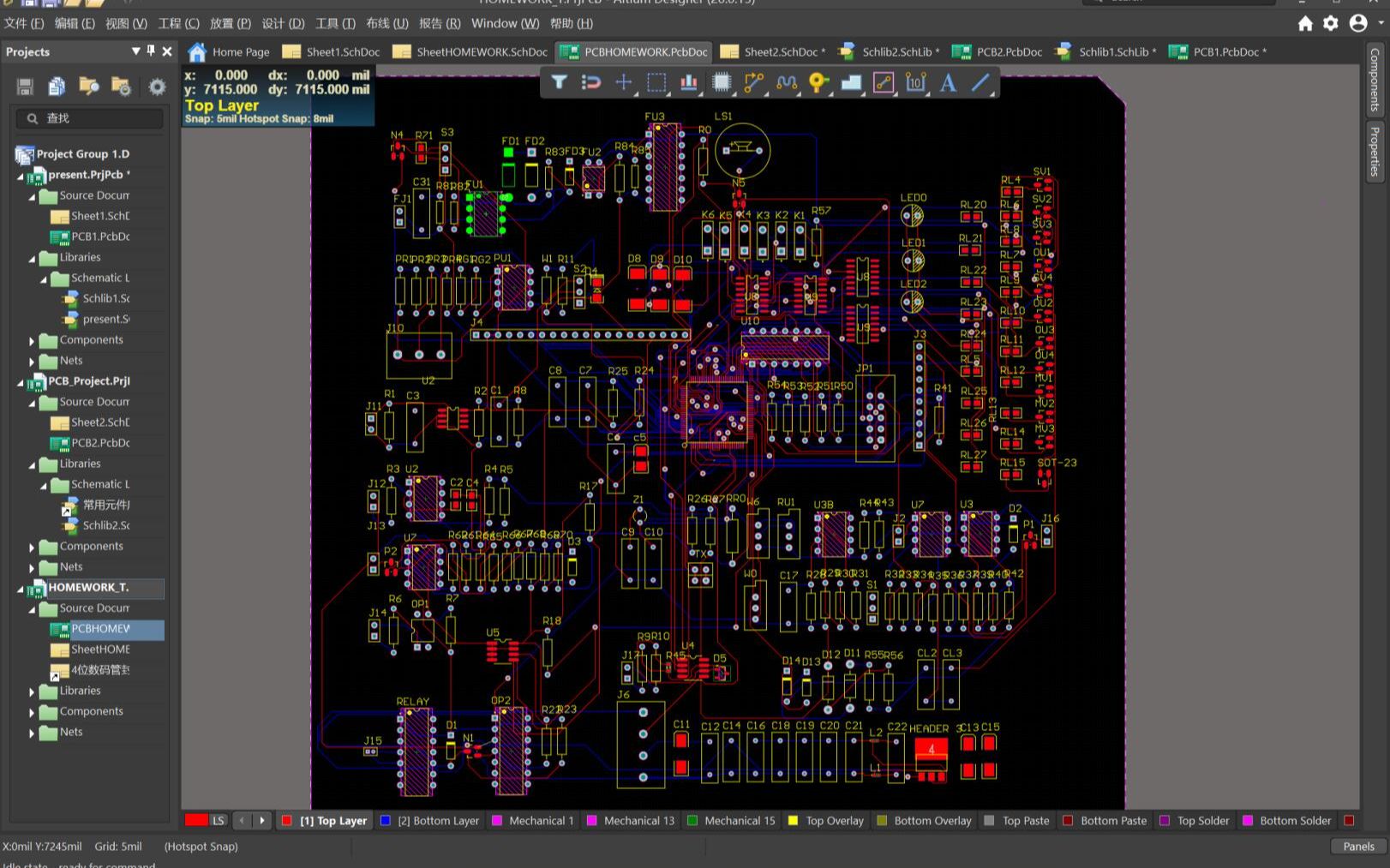
Task: Select the text string tool (A icon)
Action: (948, 83)
